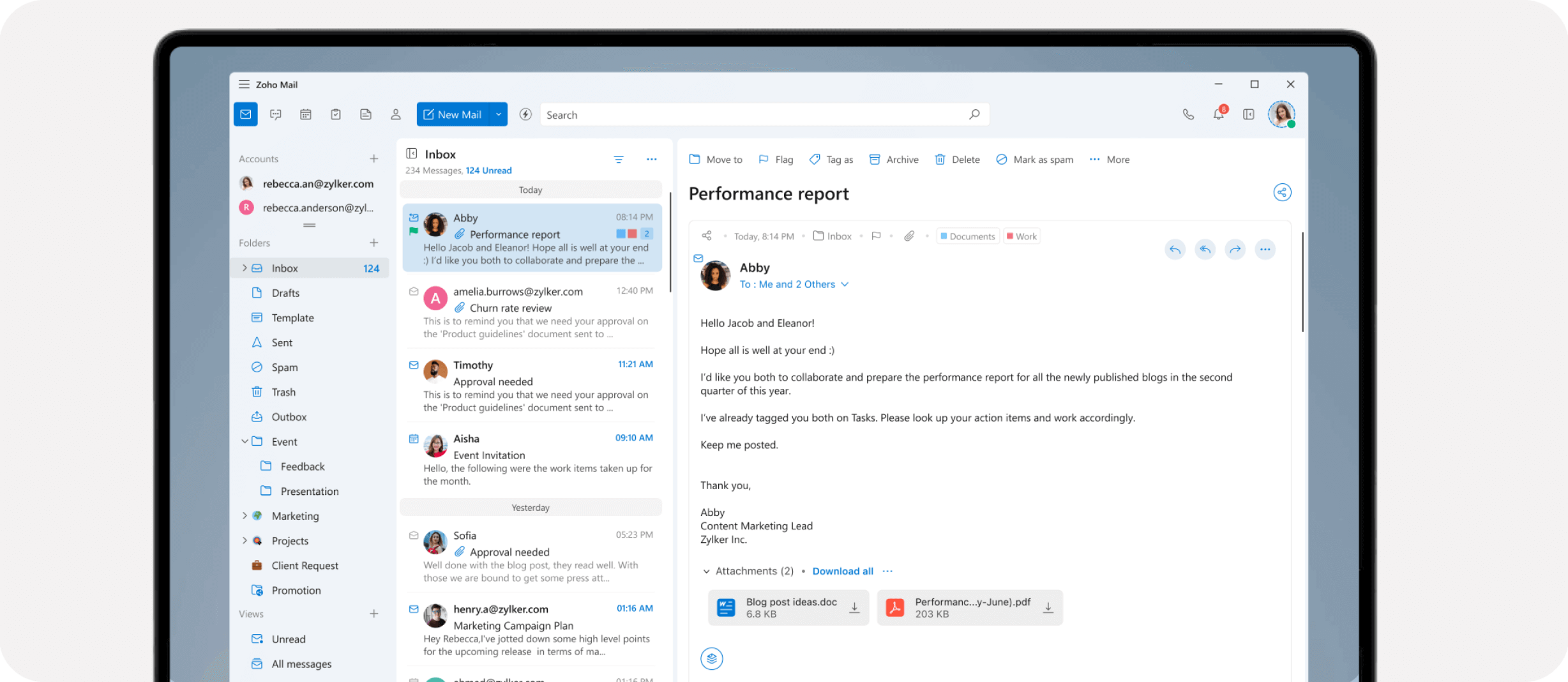Open Aisha's Event Invitation email
1568x682 pixels.
531,459
